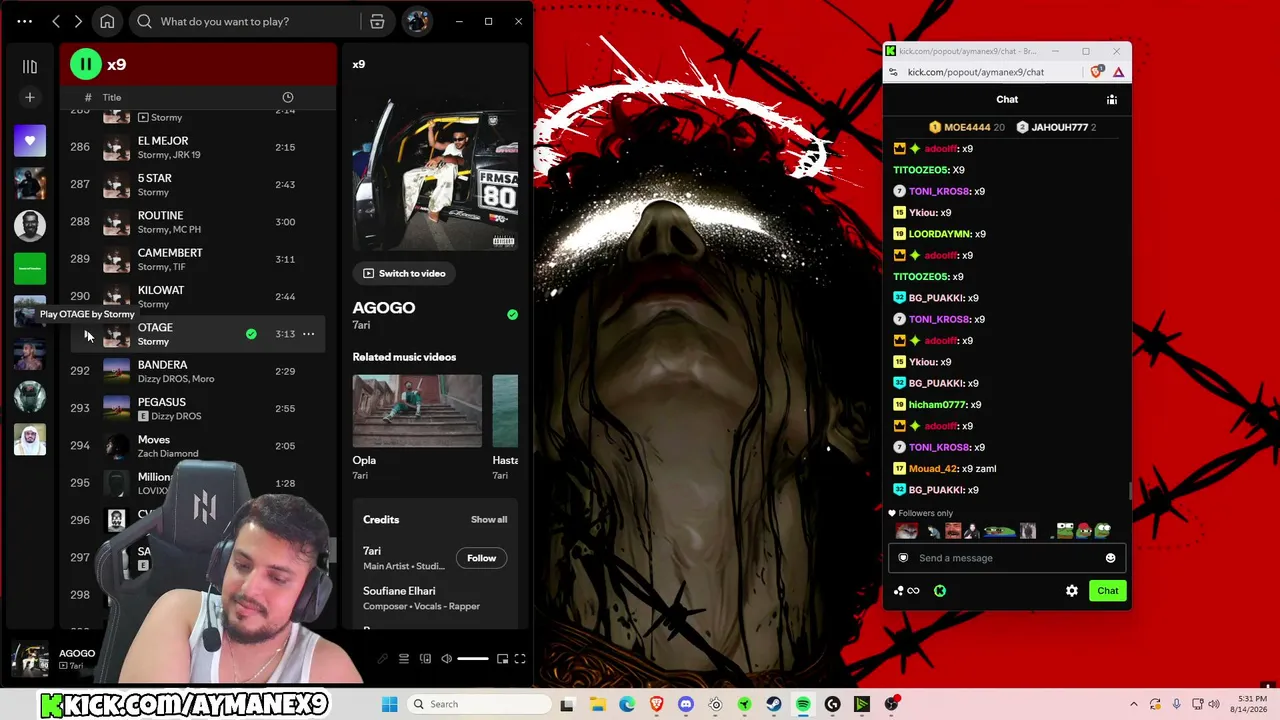Click the Spotify search field
Screen dimensions: 1280x720
click(x=245, y=21)
